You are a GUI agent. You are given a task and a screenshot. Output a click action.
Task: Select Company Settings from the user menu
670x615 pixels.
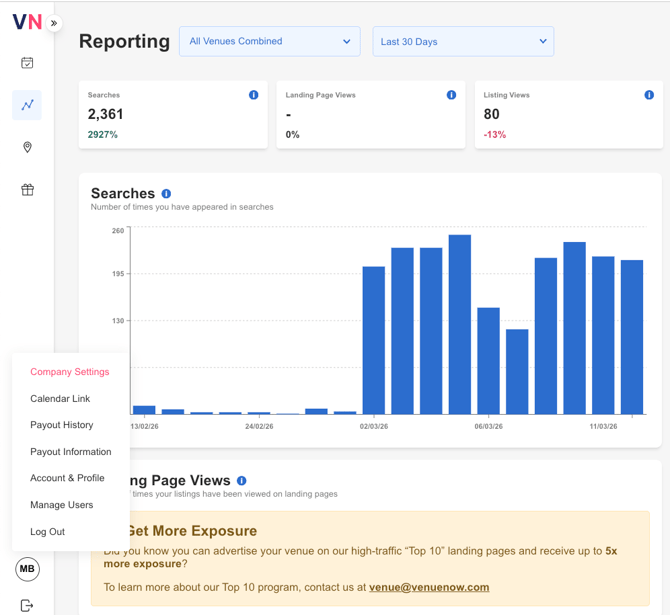70,372
